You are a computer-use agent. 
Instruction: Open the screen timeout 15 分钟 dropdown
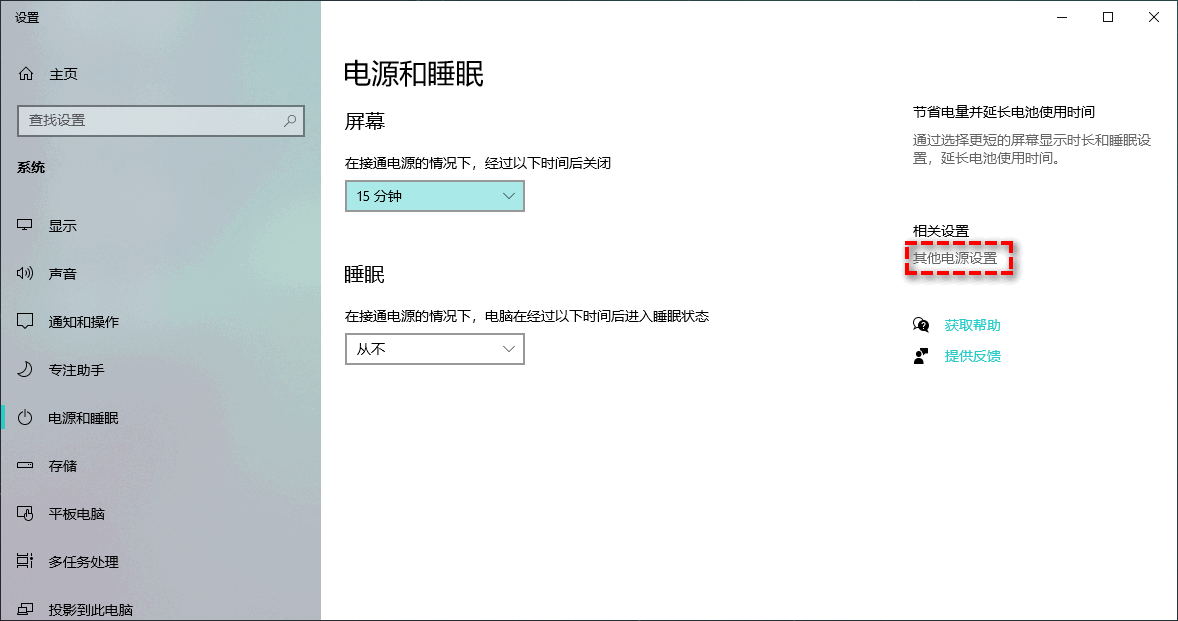click(x=434, y=196)
